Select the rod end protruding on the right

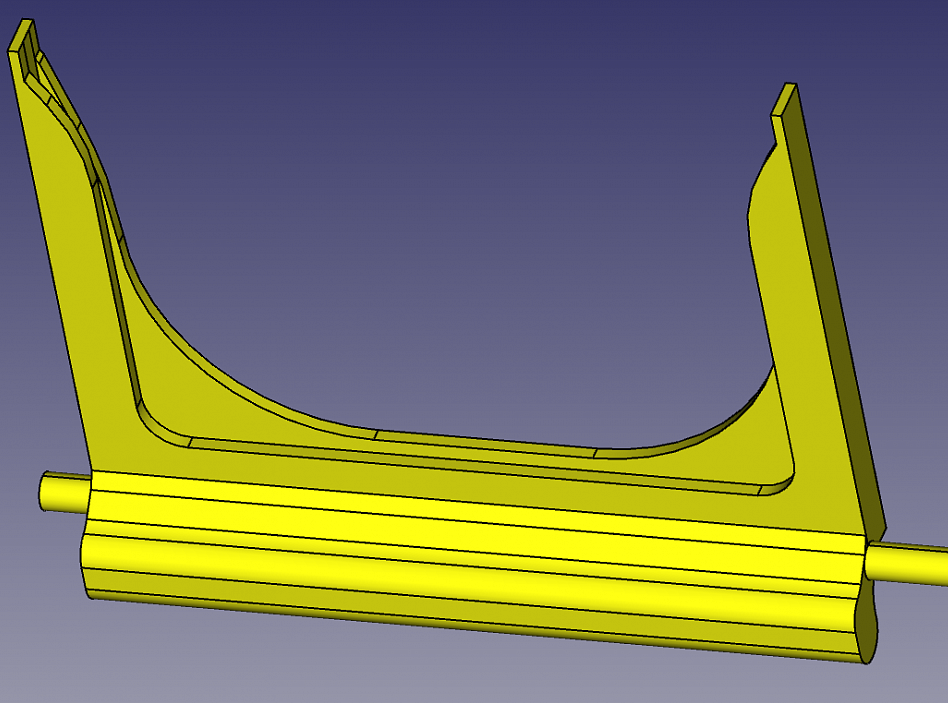pos(906,563)
